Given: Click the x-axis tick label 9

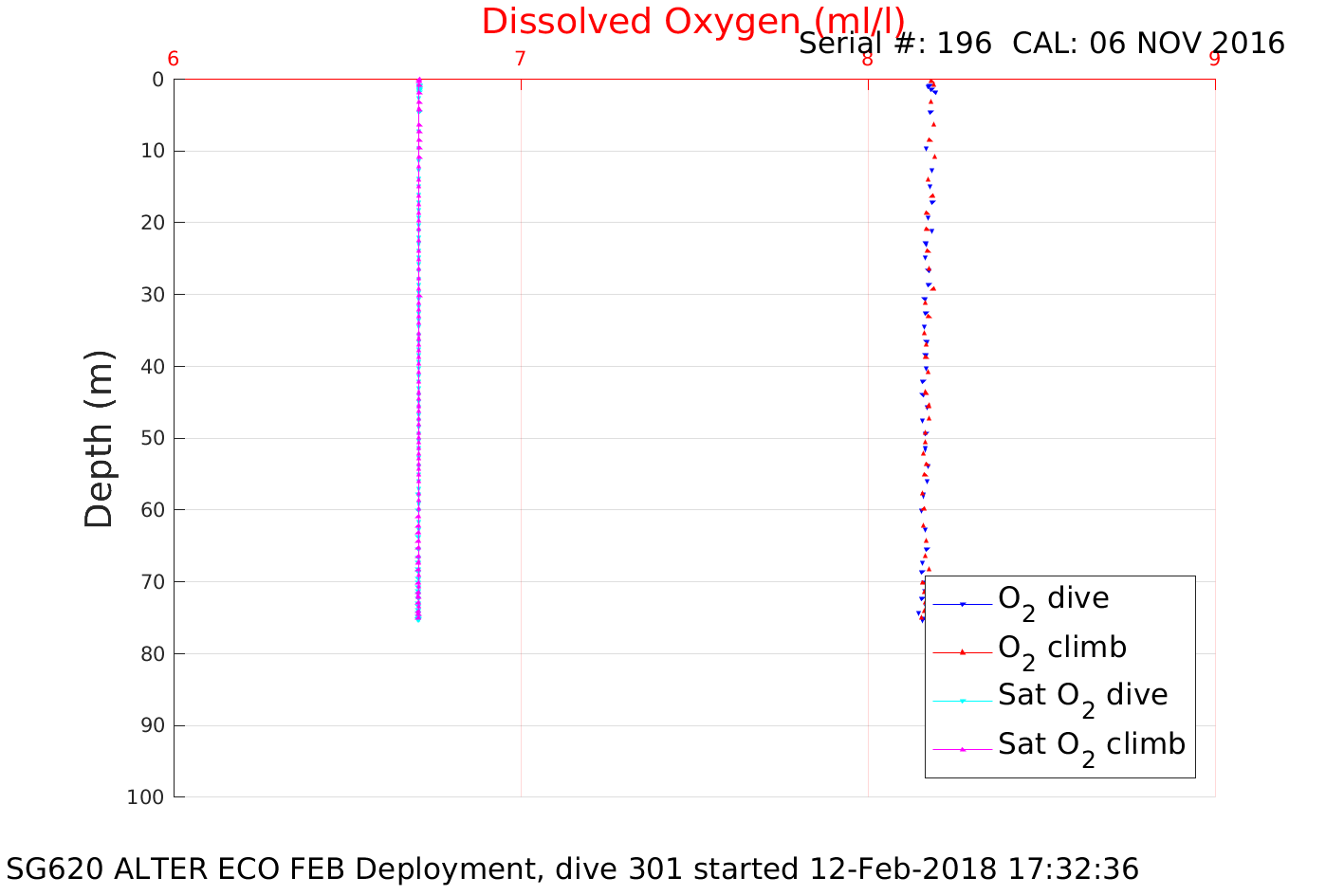Looking at the screenshot, I should pyautogui.click(x=1214, y=59).
